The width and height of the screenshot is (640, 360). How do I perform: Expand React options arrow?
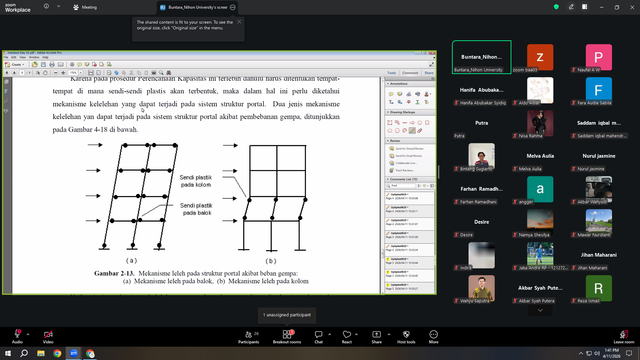[356, 334]
